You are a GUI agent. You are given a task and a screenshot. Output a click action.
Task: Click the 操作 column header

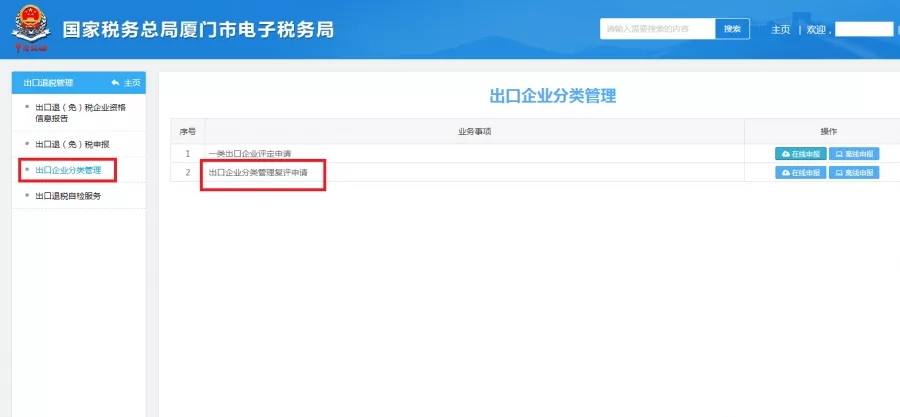click(828, 131)
